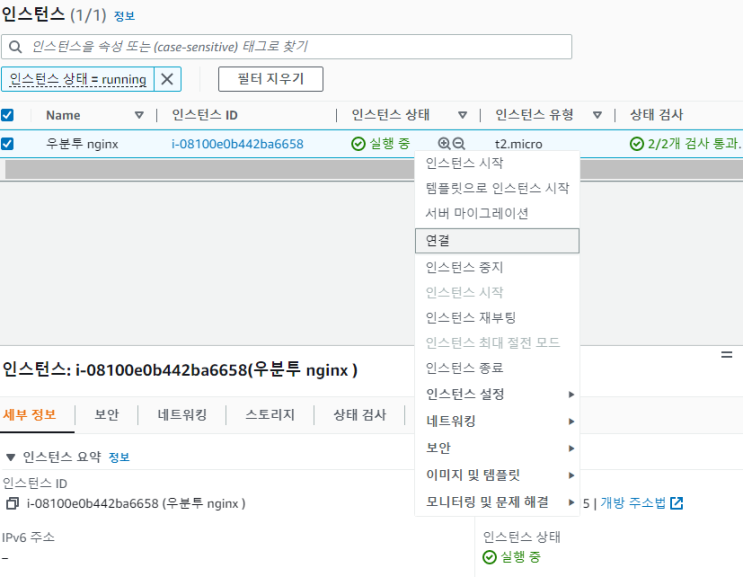Click the zoom-out filter icon beside 실행 중

click(x=459, y=144)
